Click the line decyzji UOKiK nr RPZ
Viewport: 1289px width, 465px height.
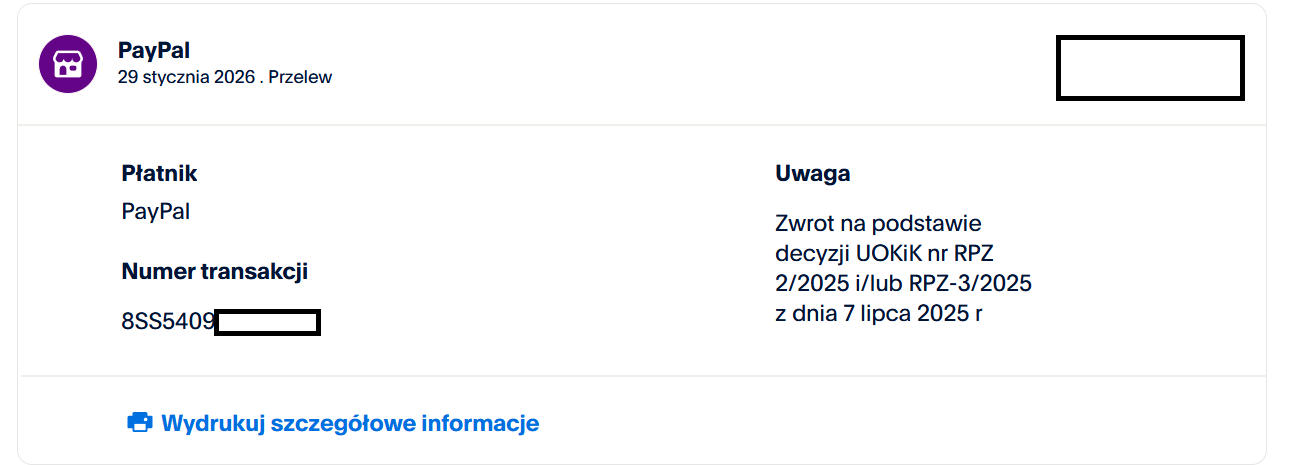pos(890,254)
